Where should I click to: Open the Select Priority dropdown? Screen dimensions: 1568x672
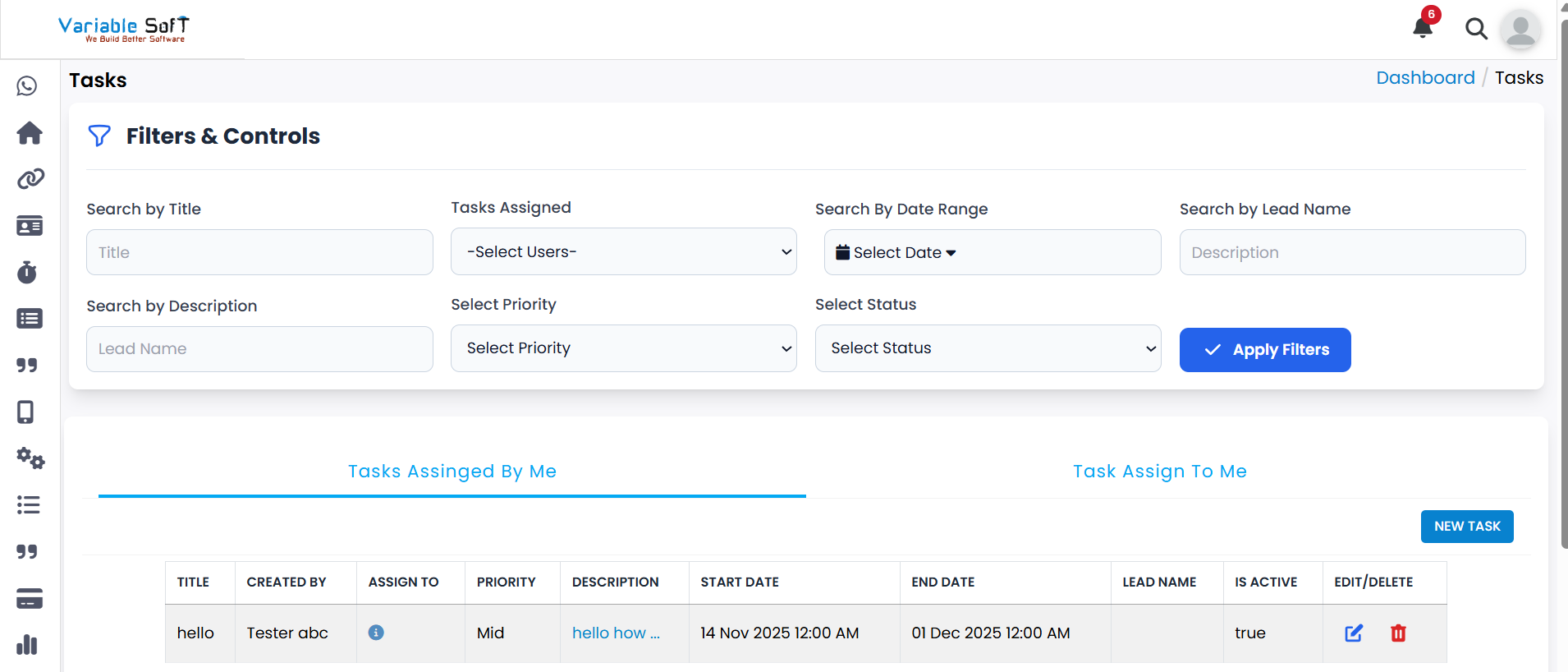point(623,348)
